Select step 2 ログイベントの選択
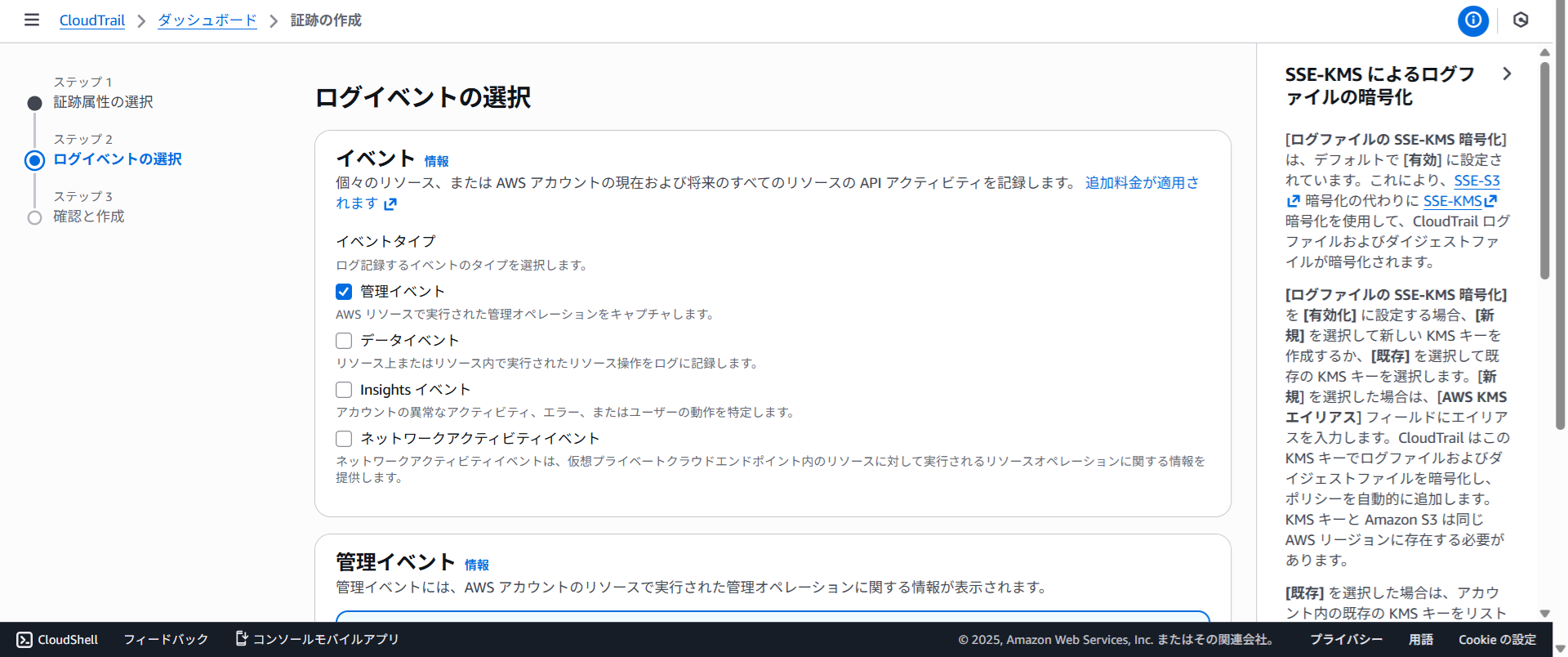This screenshot has width=1568, height=657. [118, 159]
